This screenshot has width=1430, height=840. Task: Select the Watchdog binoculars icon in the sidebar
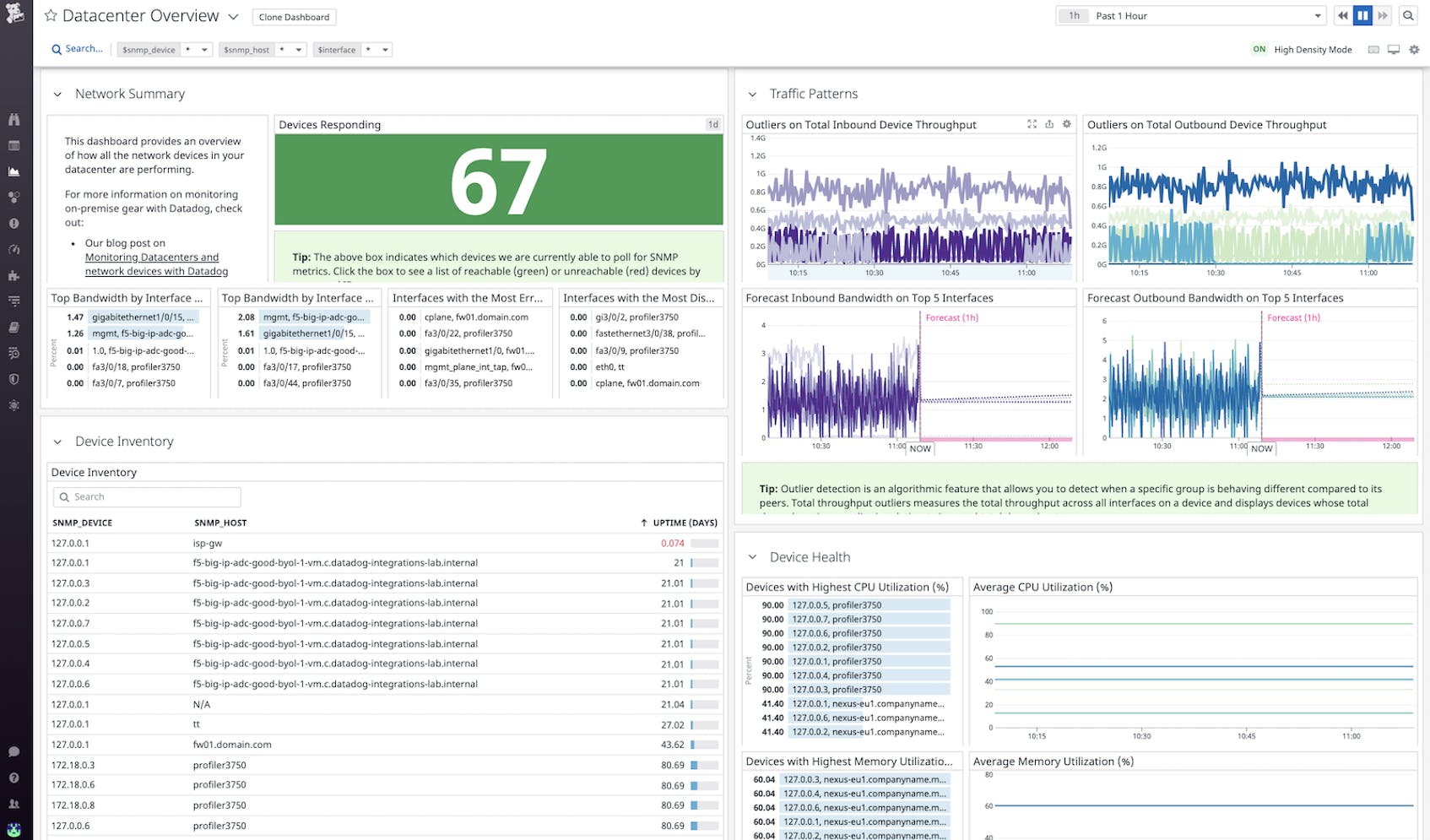click(14, 120)
